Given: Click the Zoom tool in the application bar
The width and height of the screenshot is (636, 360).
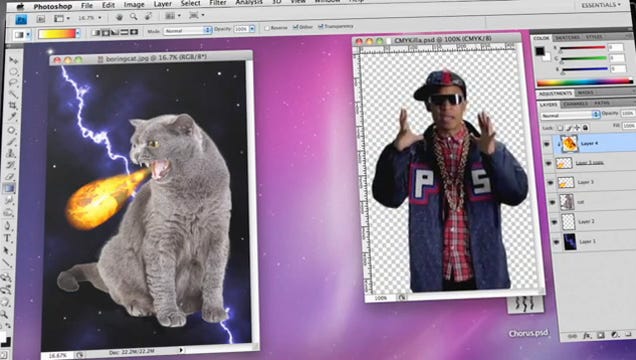Looking at the screenshot, I should [133, 17].
